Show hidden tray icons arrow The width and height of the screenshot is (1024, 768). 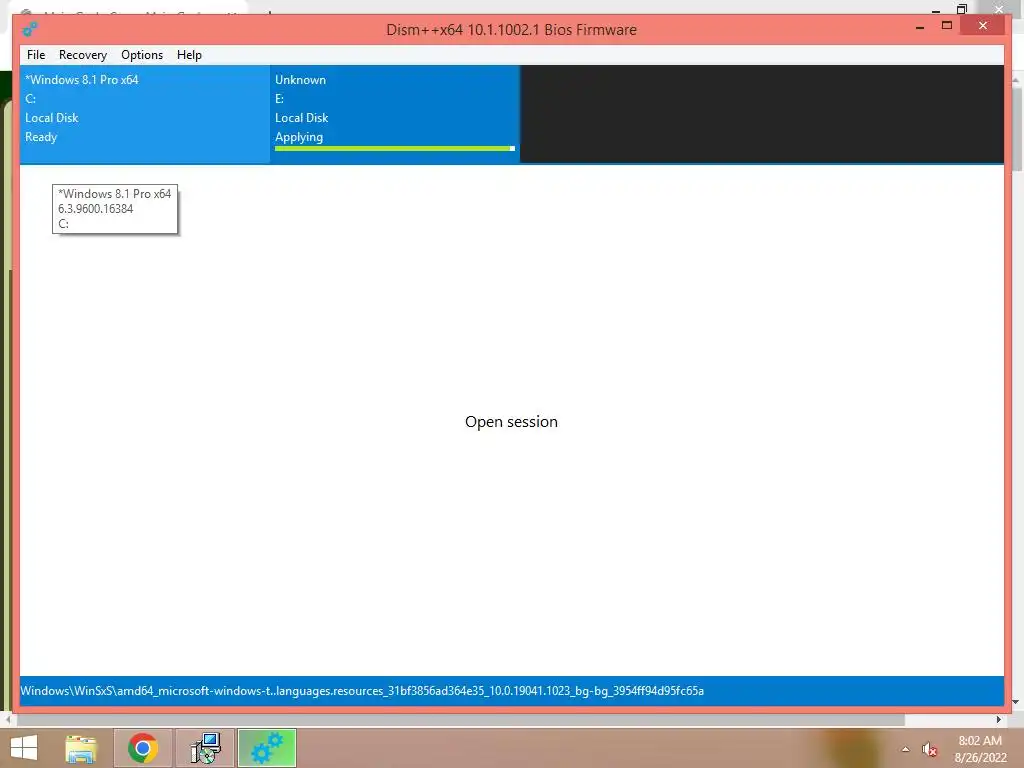pyautogui.click(x=906, y=749)
